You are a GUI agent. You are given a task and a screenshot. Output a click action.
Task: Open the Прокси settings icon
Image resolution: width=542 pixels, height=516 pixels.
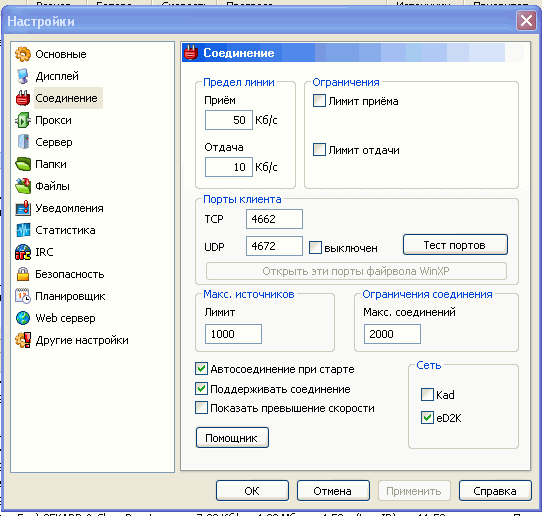point(23,121)
